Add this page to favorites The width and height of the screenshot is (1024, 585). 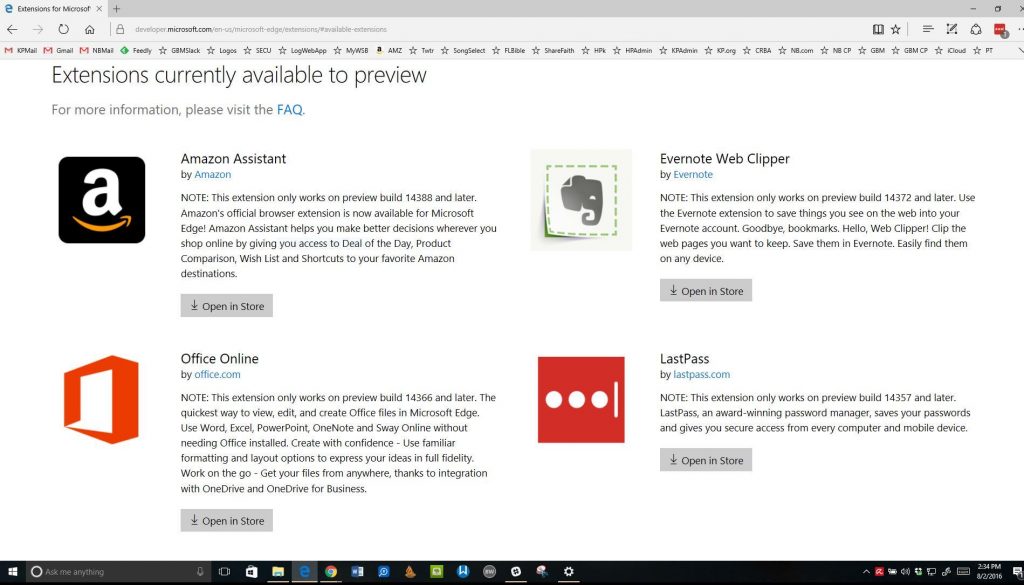(896, 29)
